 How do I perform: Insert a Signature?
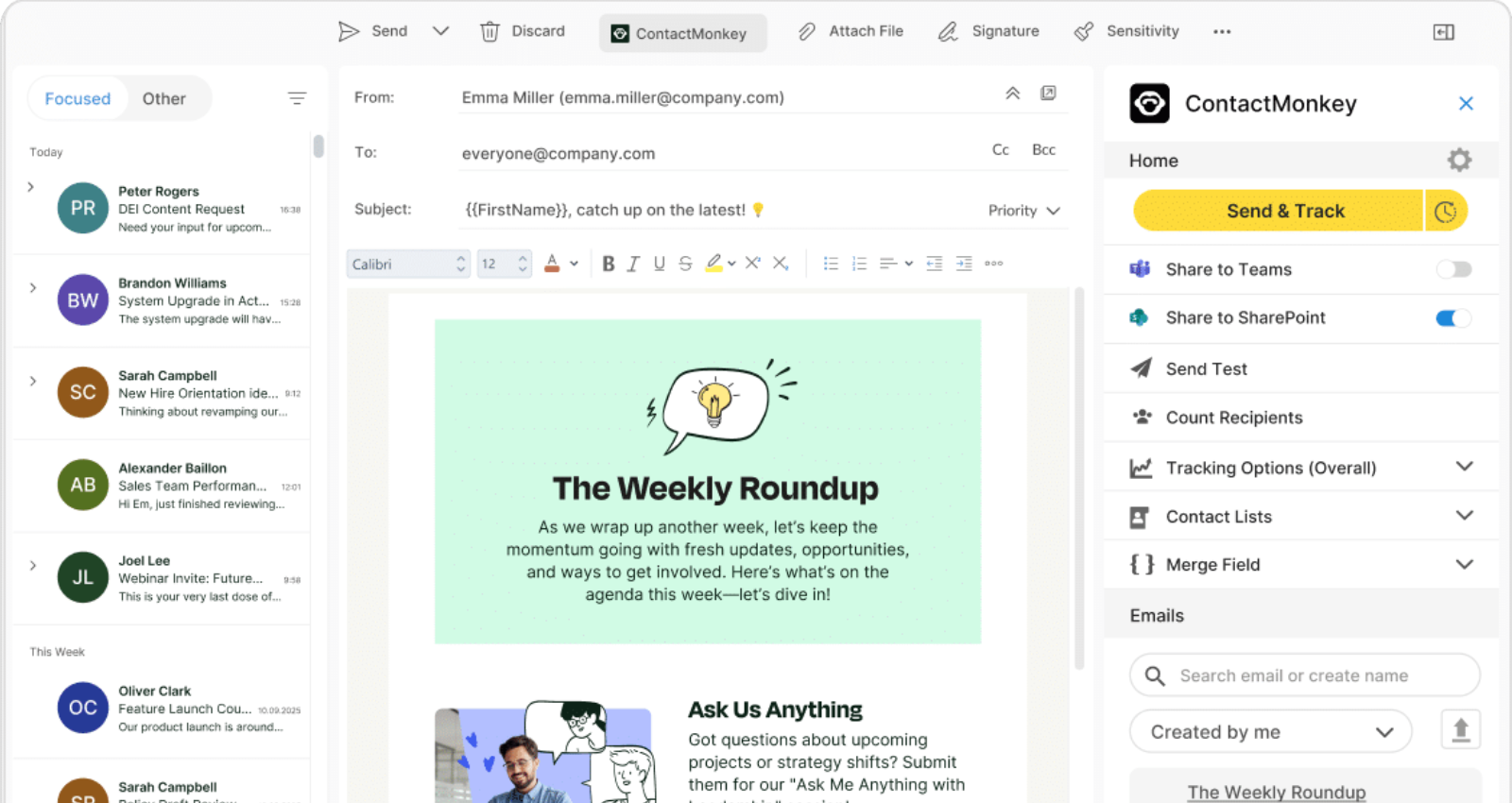(988, 31)
